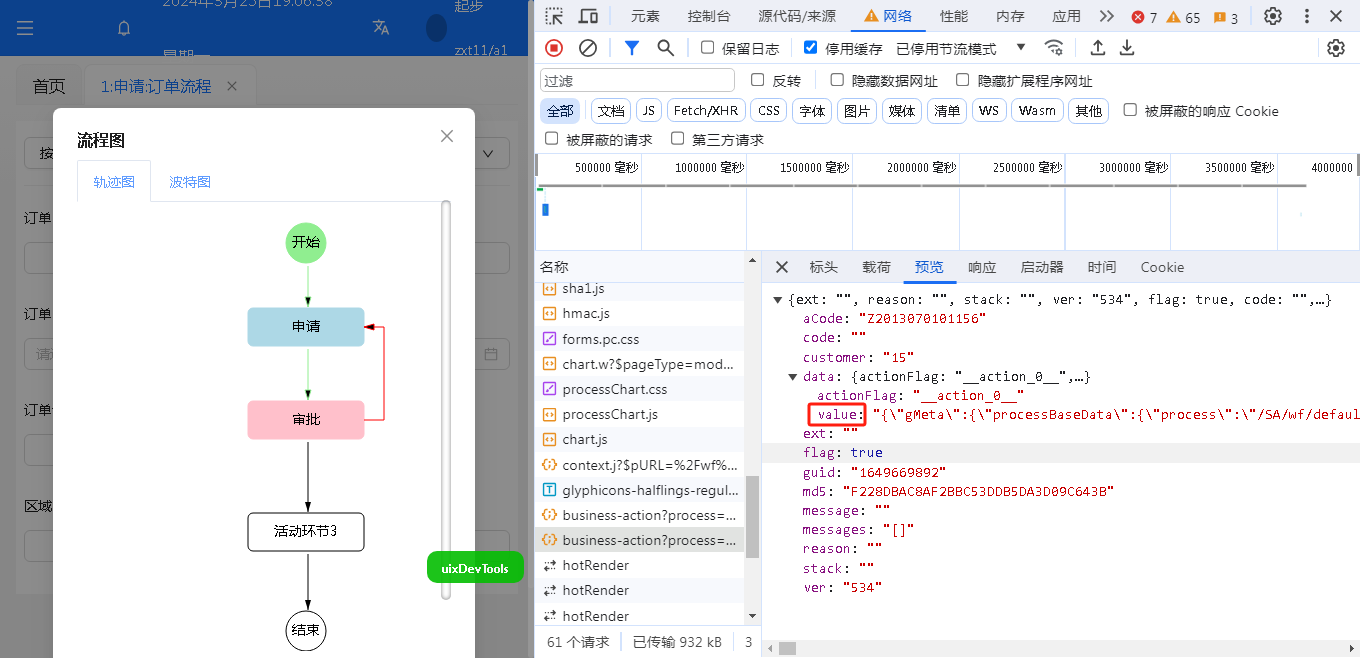Filter requests by 文档 type
The image size is (1360, 658).
click(x=611, y=111)
